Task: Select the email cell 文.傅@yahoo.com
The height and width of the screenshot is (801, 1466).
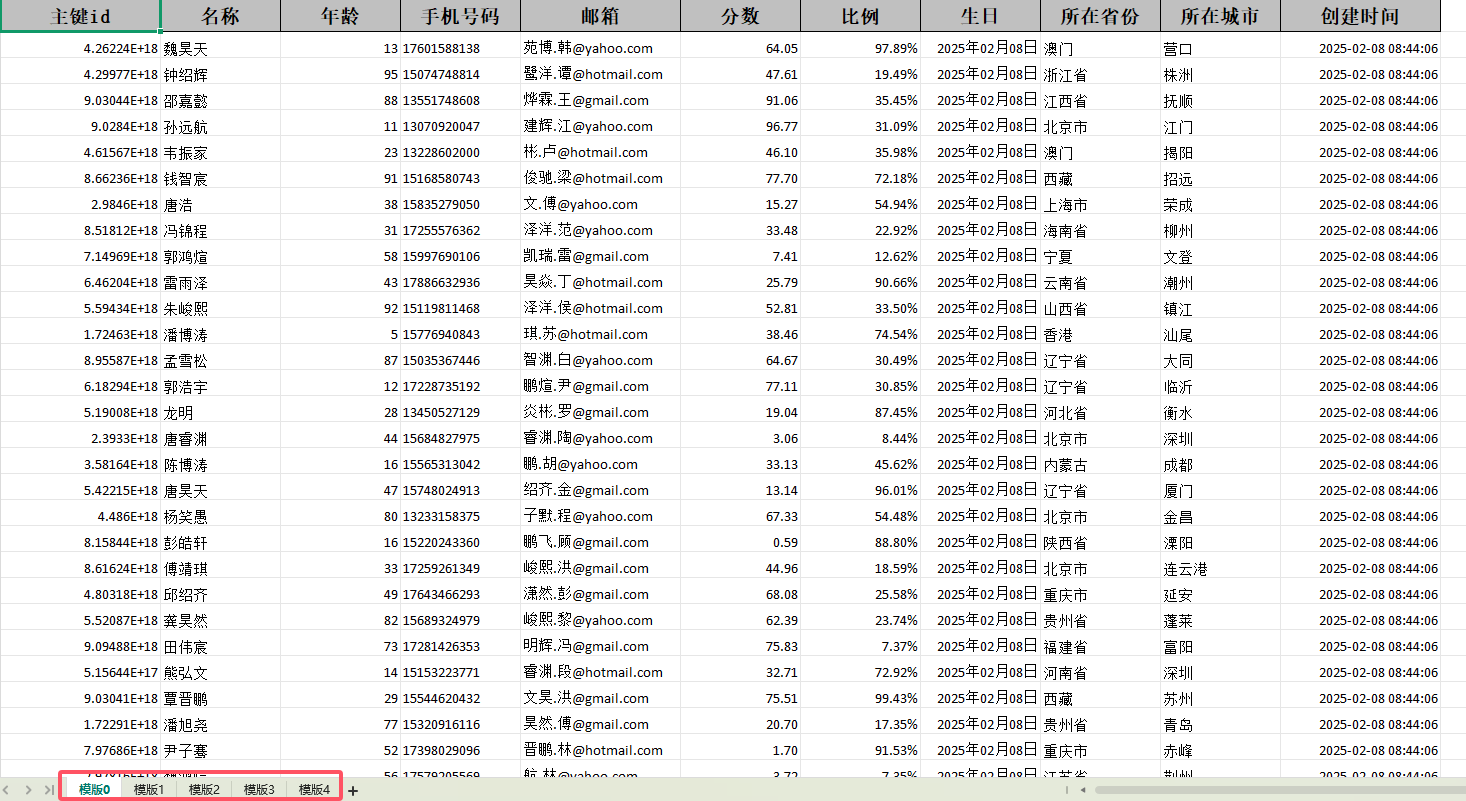Action: point(581,204)
